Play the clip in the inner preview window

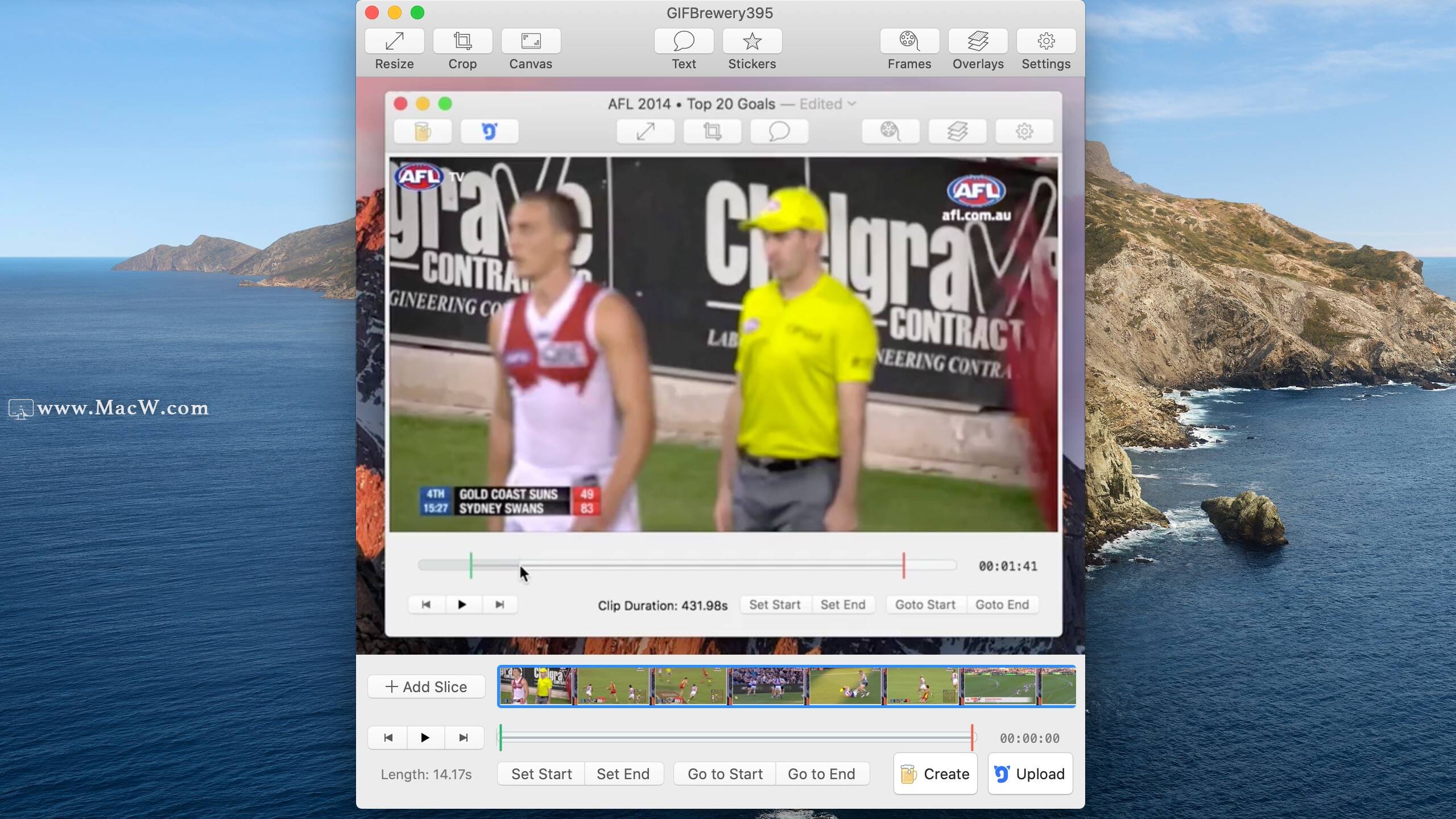462,605
